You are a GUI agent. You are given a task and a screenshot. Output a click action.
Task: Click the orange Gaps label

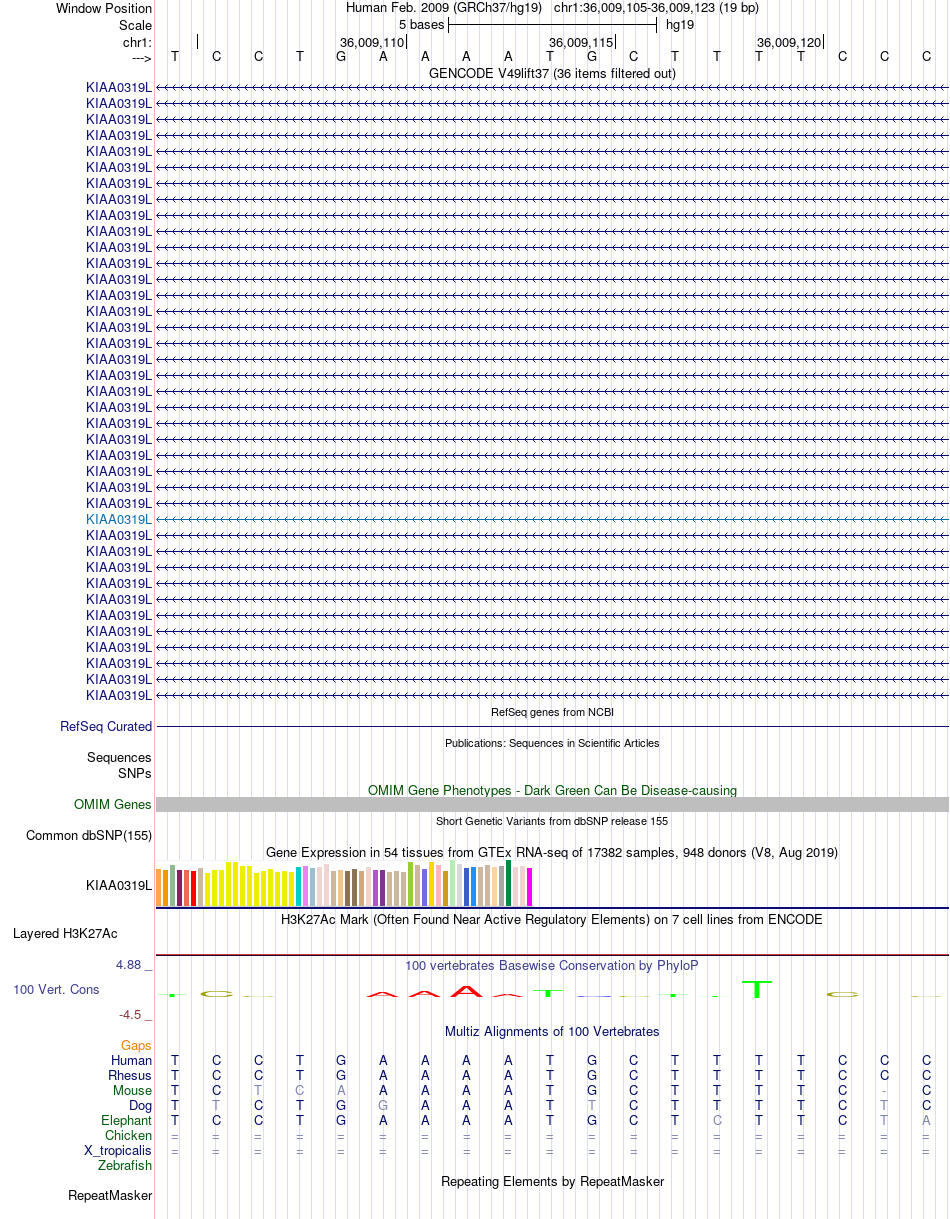136,1046
